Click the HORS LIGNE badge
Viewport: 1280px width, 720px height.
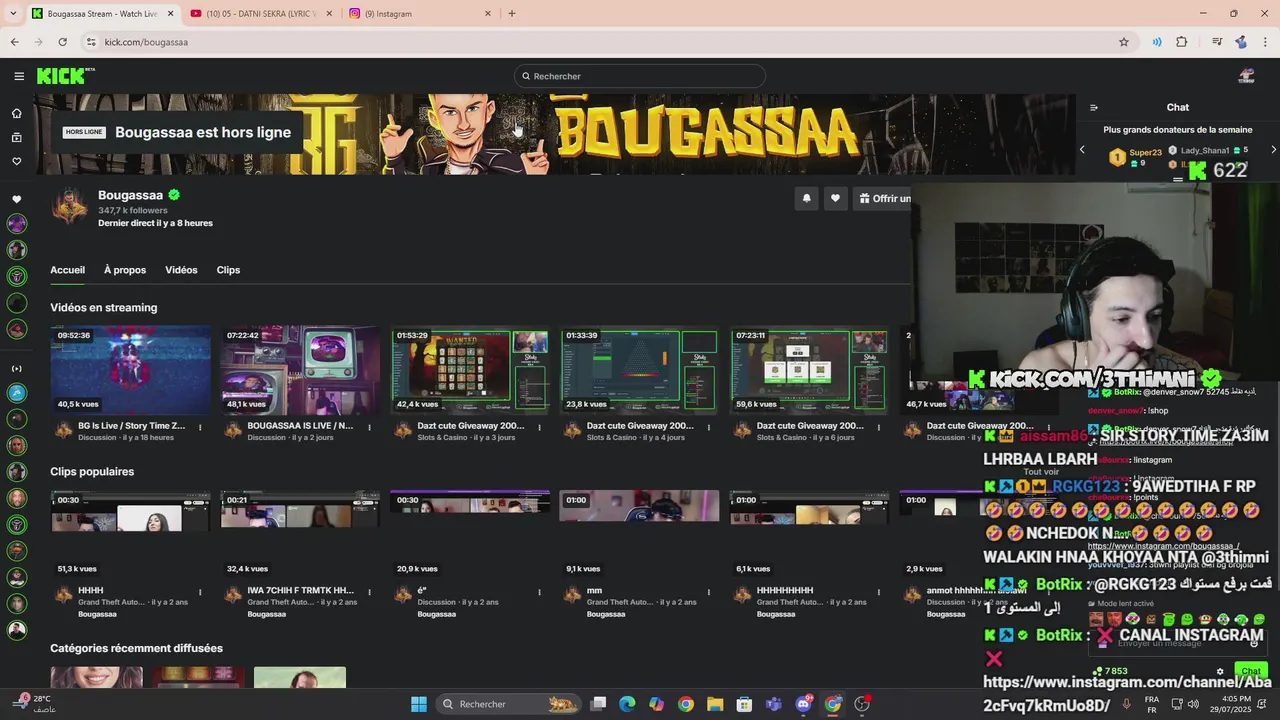click(x=84, y=132)
